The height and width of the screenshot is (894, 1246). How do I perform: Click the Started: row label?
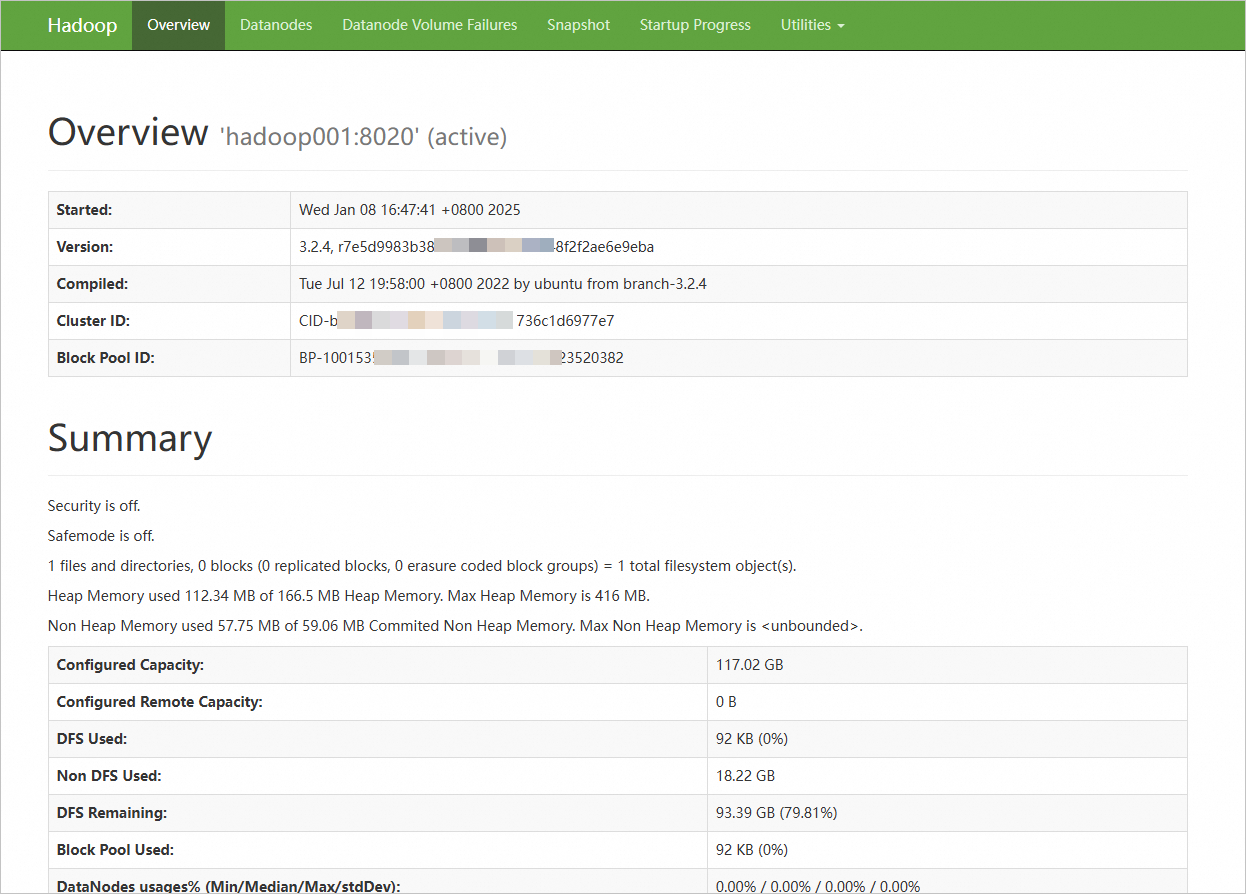click(85, 210)
